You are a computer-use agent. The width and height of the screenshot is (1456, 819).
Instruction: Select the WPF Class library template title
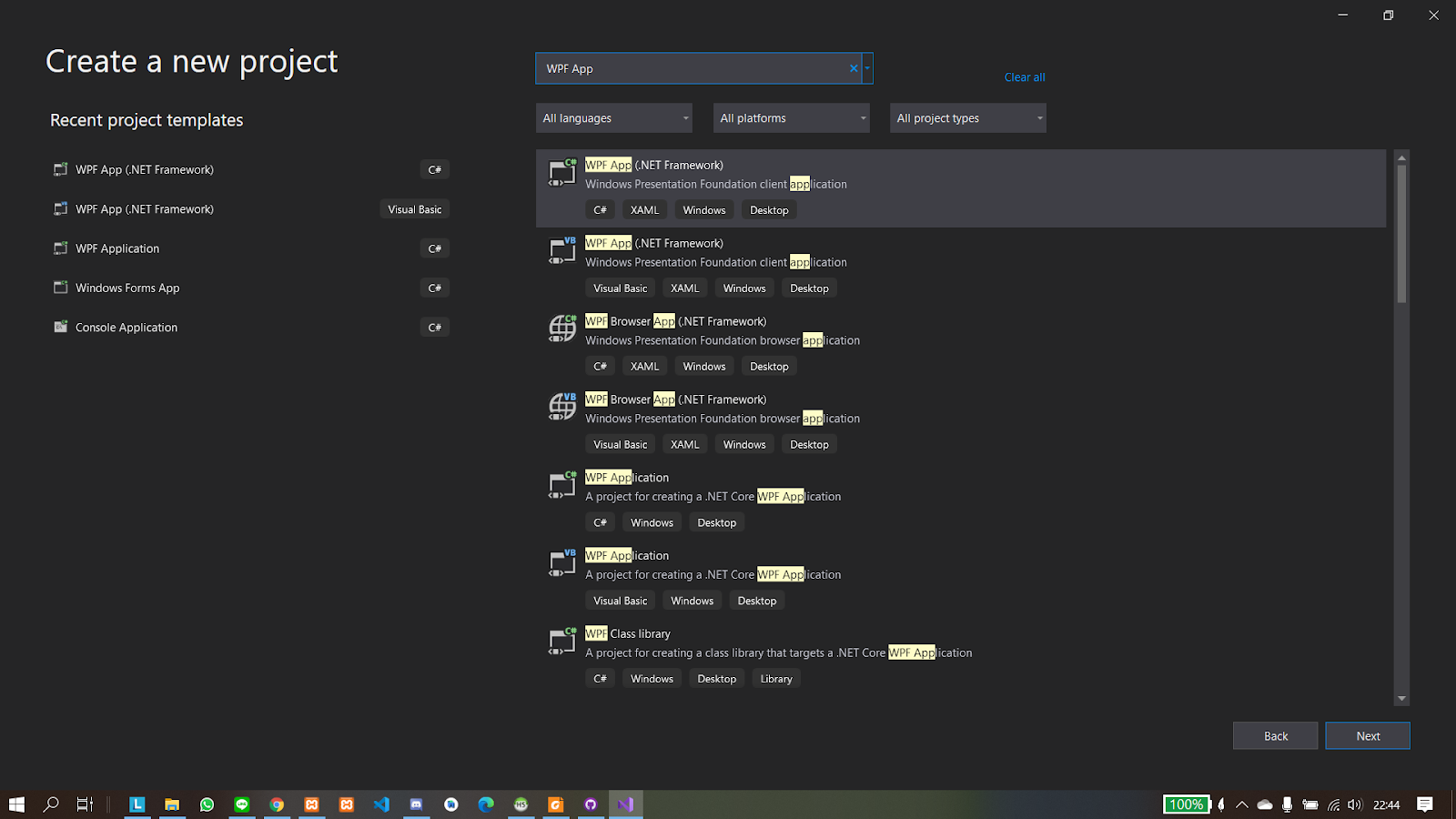point(628,634)
